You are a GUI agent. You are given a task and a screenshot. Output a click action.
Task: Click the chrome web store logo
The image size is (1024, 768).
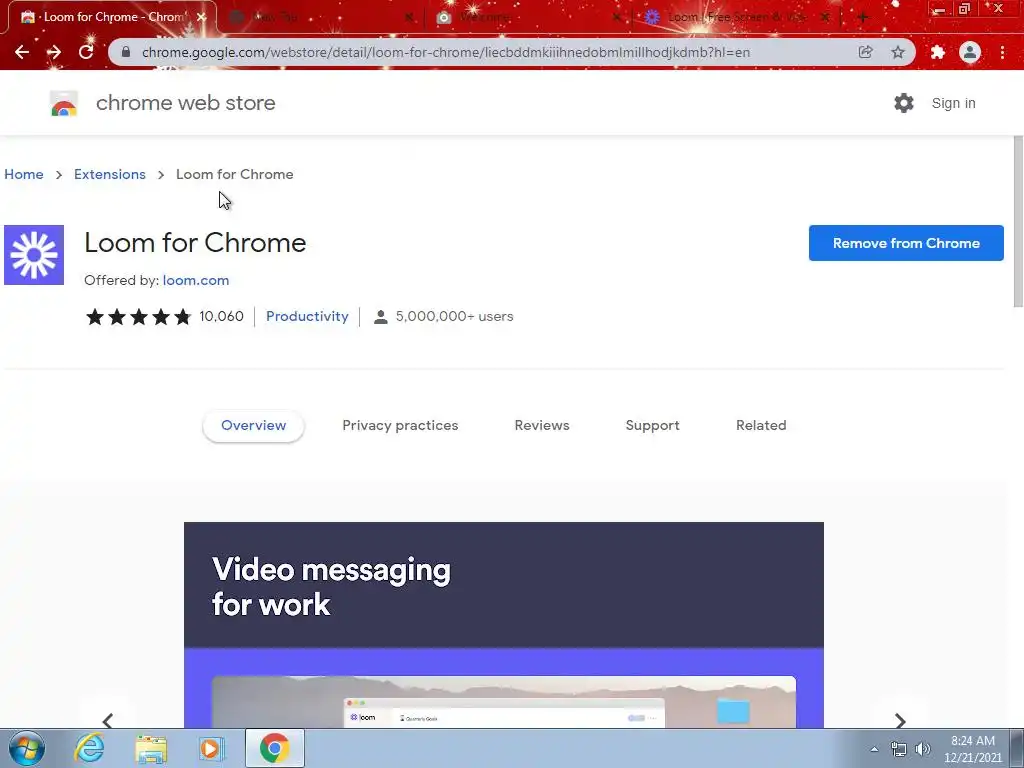coord(64,103)
